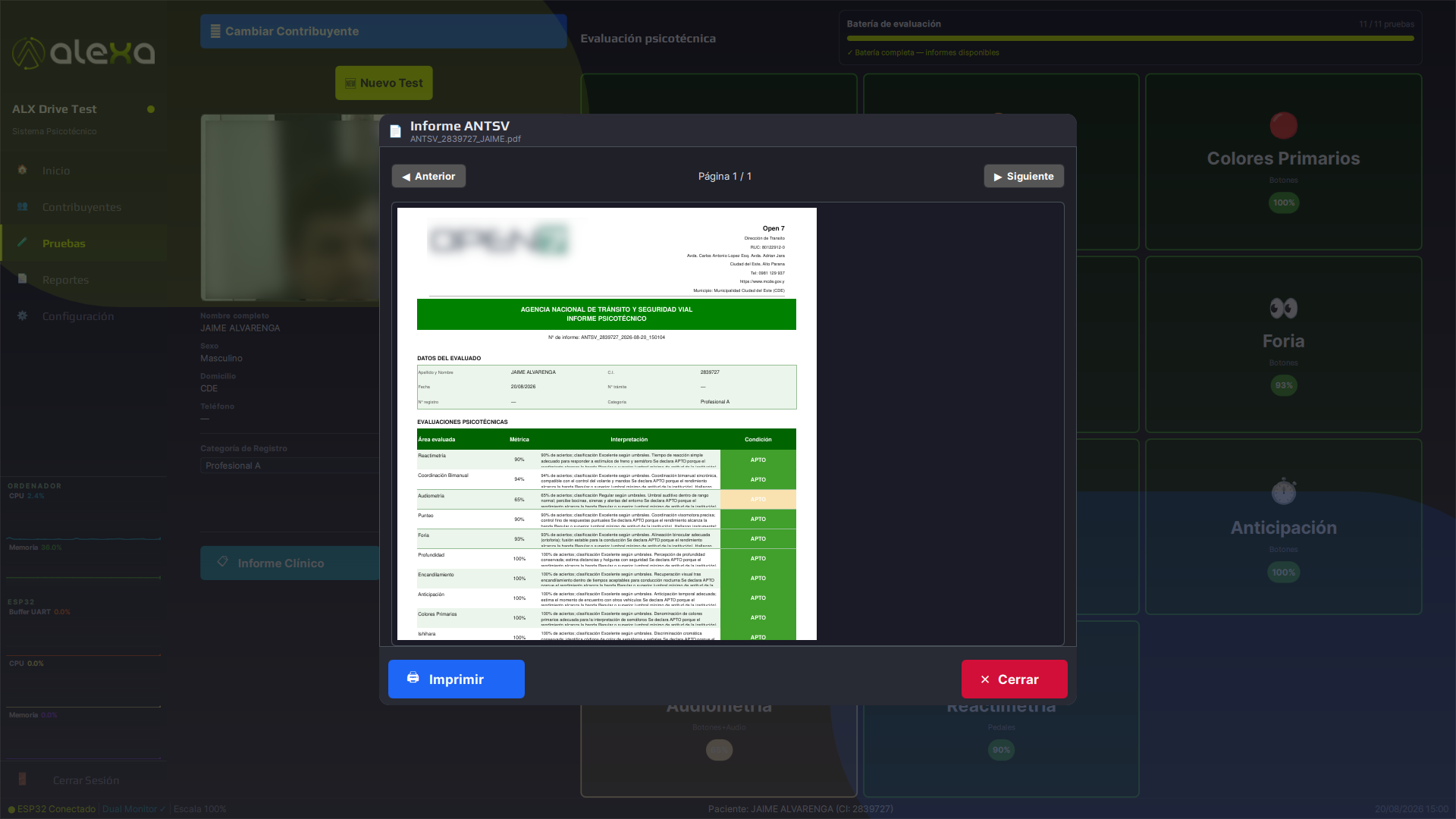Open the Informe Clínico report button
Screen dimensions: 1456x819
tap(290, 563)
